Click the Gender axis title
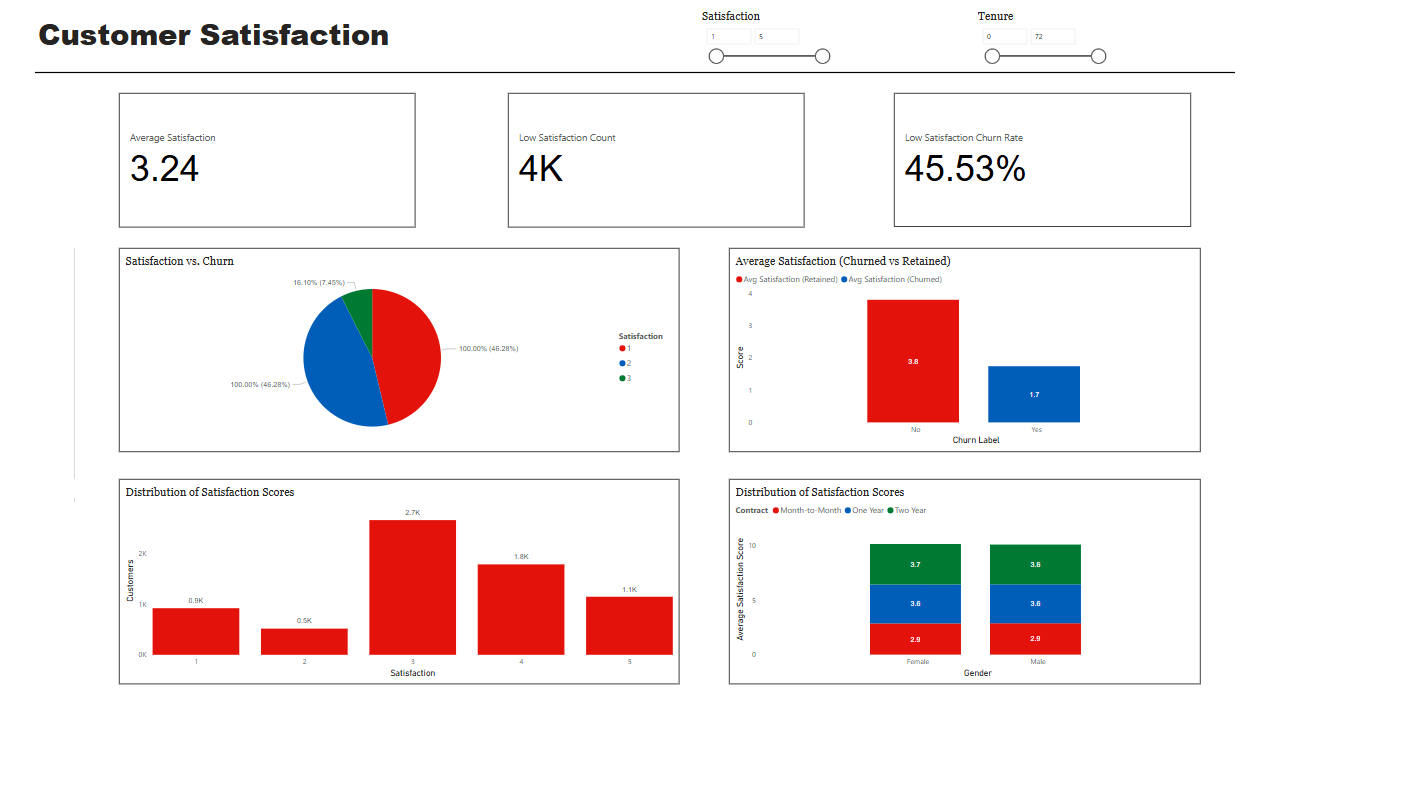1402x809 pixels. click(977, 673)
